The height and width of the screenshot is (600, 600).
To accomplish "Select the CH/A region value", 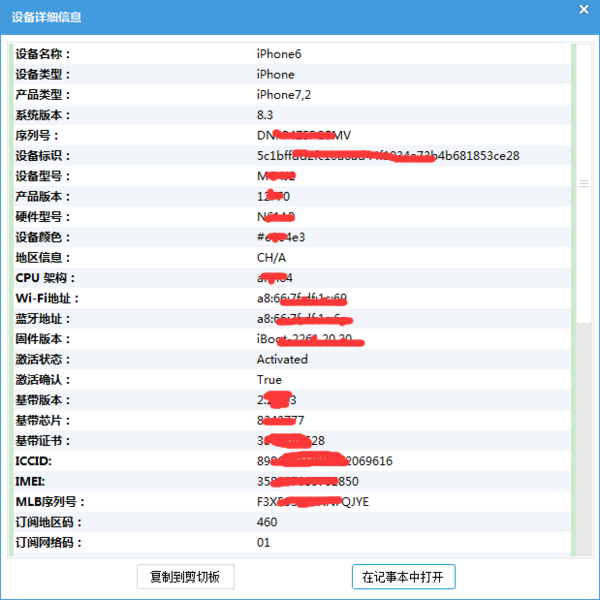I will [x=271, y=258].
